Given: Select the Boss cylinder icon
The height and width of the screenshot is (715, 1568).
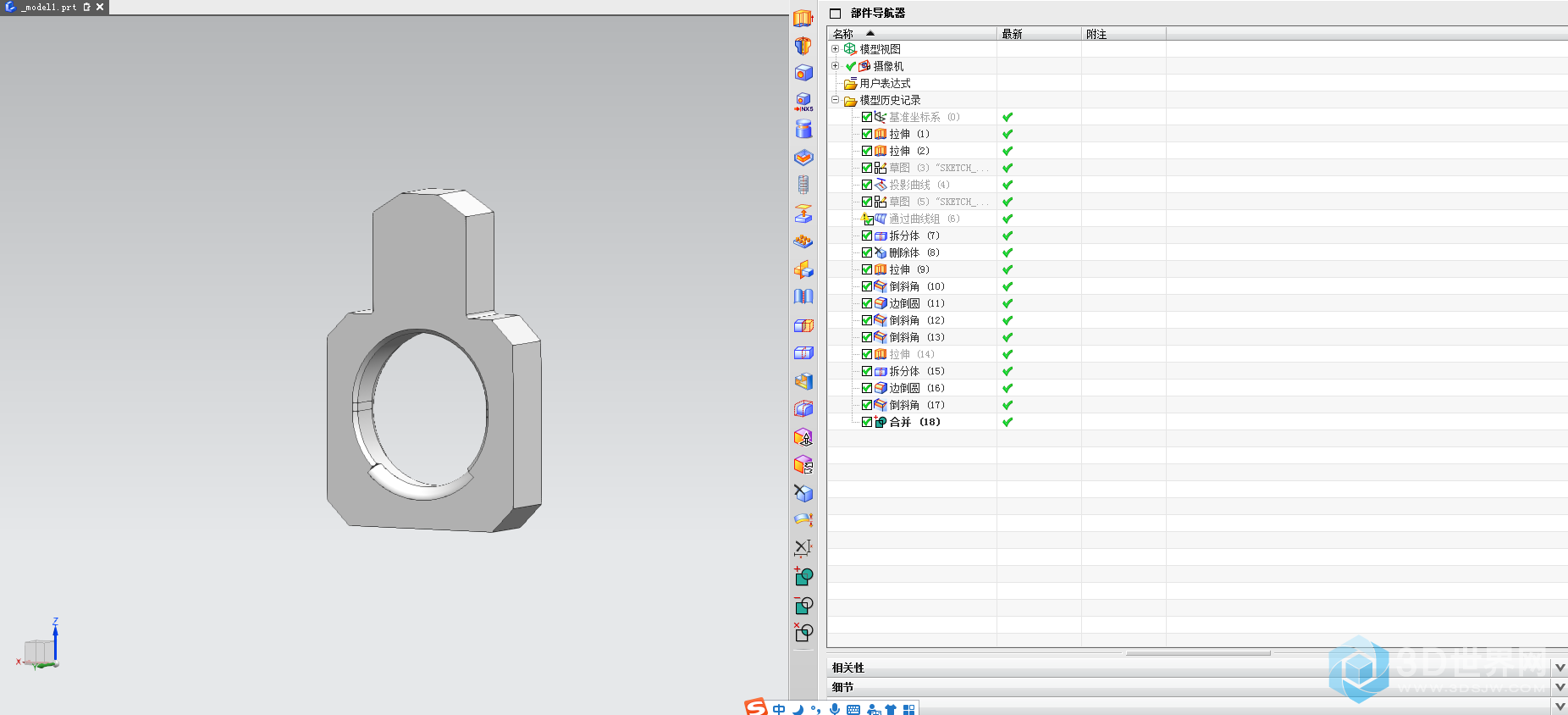Looking at the screenshot, I should point(803,130).
